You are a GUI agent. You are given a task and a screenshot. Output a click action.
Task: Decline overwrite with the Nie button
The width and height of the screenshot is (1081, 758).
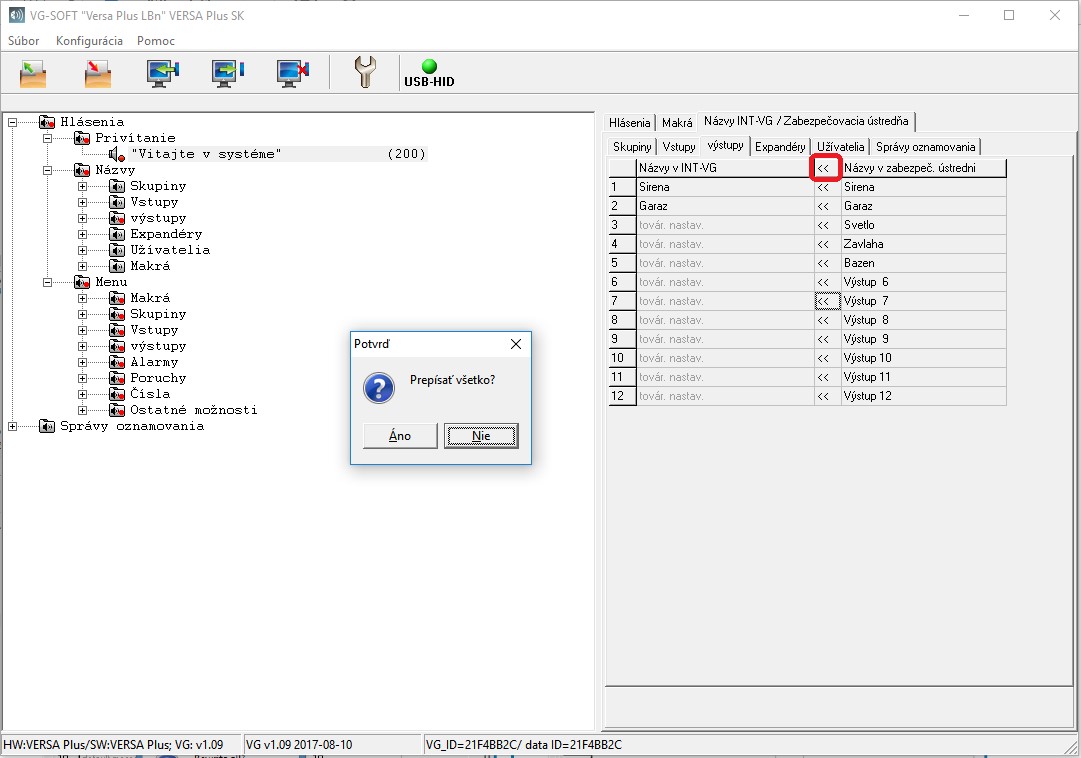tap(481, 436)
